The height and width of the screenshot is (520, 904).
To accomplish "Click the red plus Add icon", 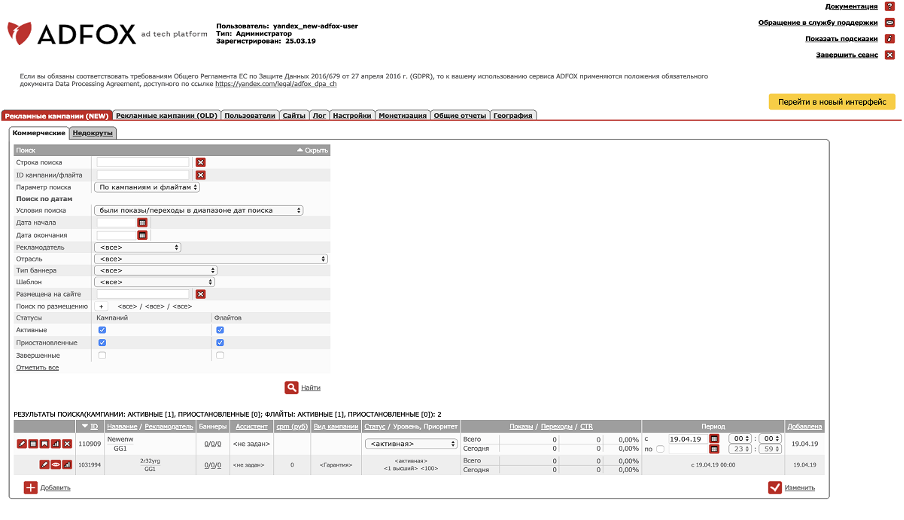I will [30, 487].
